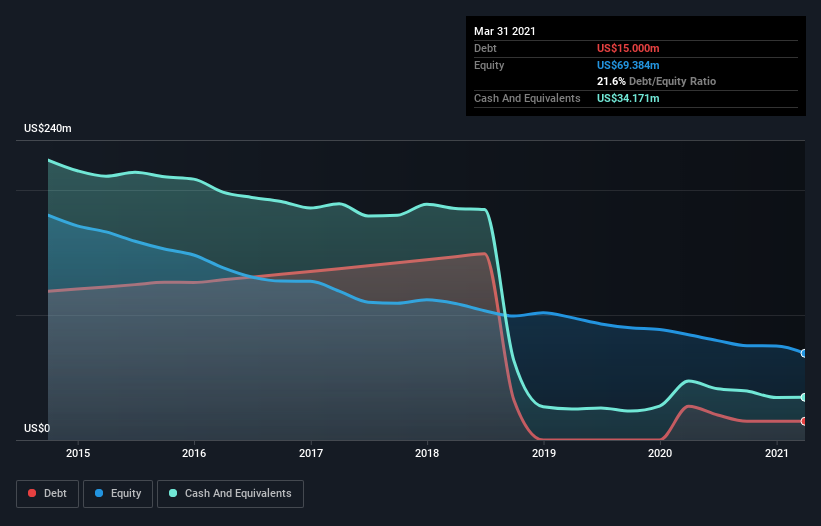Click the Equity label in tooltip
This screenshot has width=821, height=526.
tap(489, 65)
